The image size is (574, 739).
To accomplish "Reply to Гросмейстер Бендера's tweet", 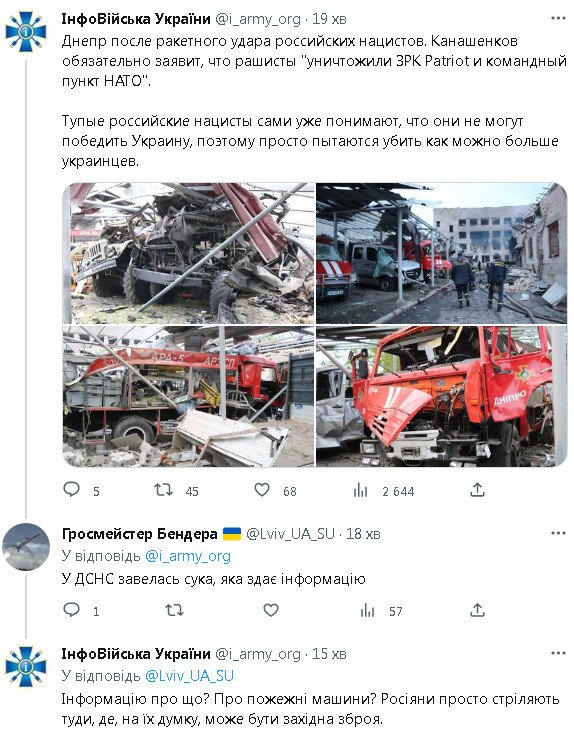I will click(x=72, y=610).
